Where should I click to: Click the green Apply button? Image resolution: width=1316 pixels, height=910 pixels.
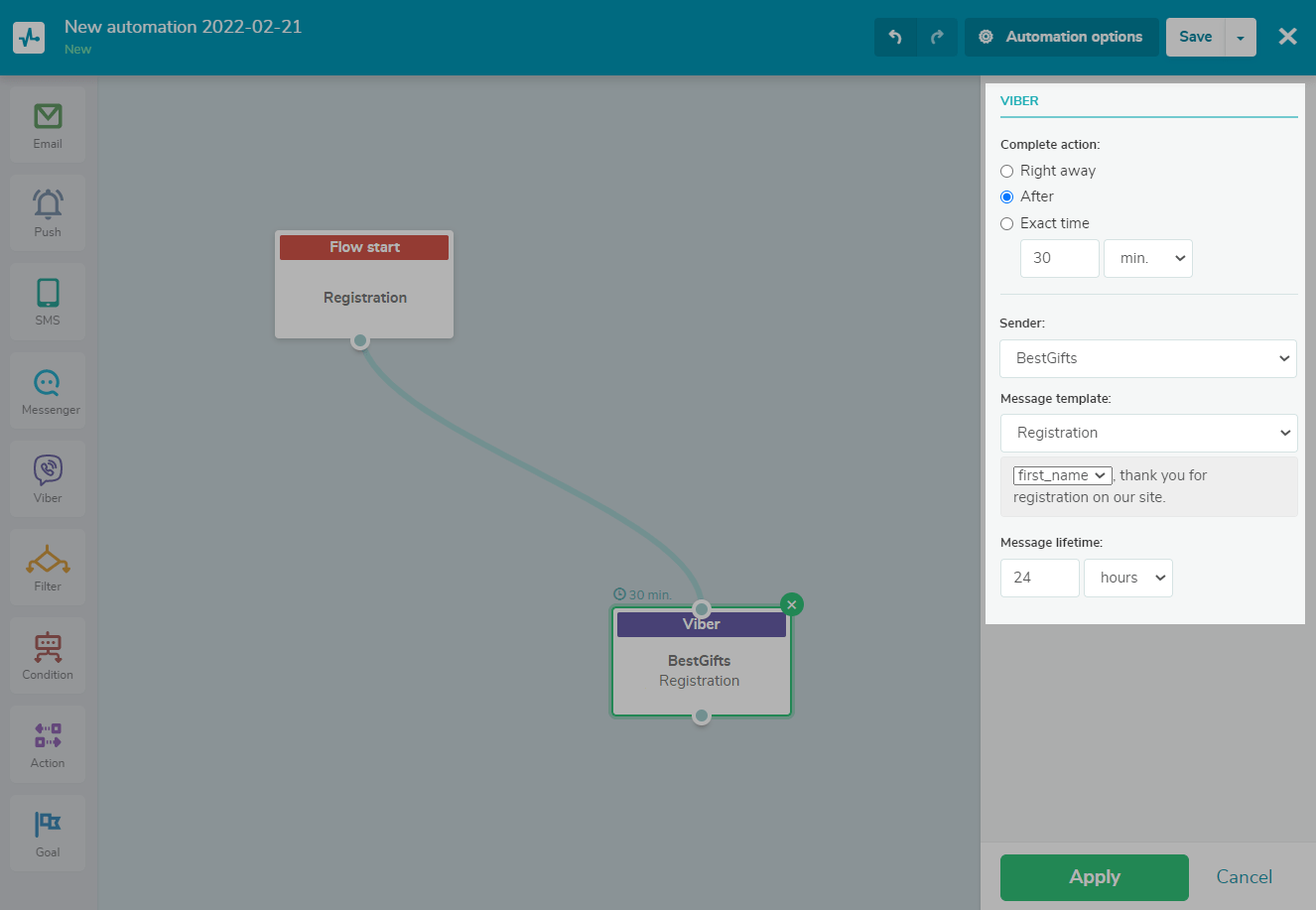[x=1094, y=877]
